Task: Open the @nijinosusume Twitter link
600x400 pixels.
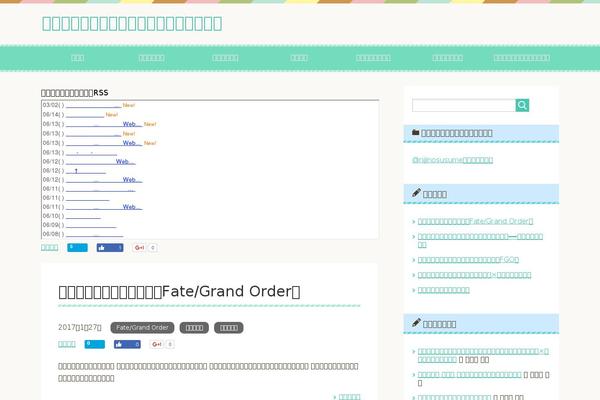Action: tap(452, 160)
